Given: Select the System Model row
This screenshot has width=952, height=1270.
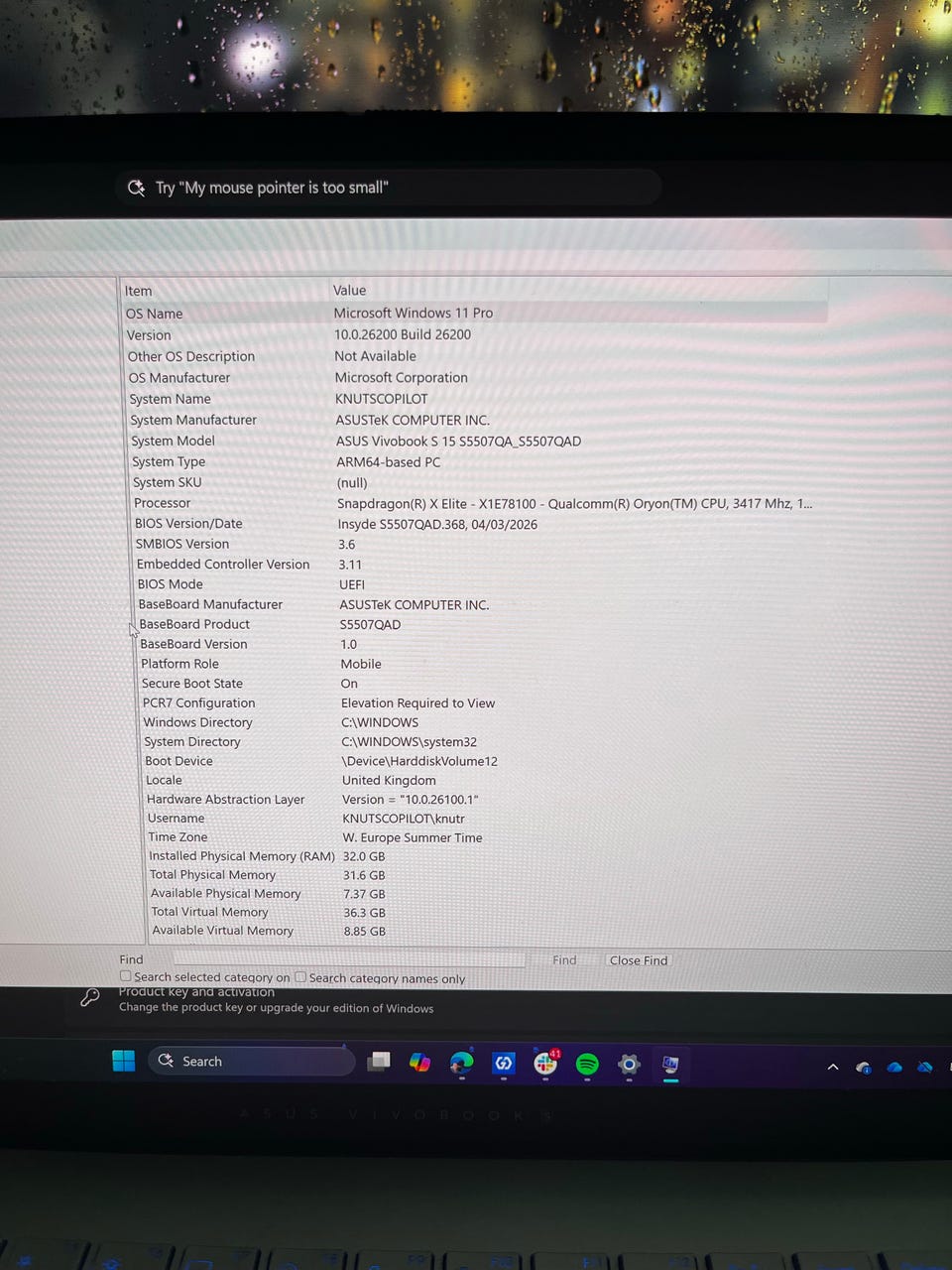Looking at the screenshot, I should tap(481, 441).
